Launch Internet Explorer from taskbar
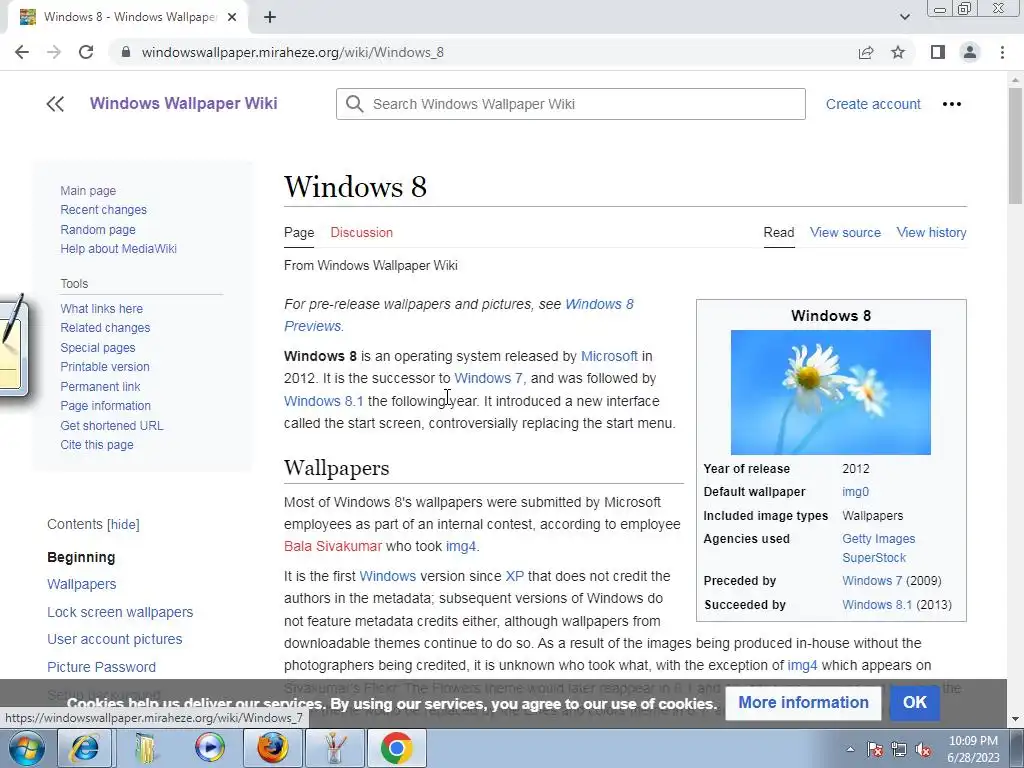Image resolution: width=1024 pixels, height=768 pixels. pyautogui.click(x=84, y=748)
